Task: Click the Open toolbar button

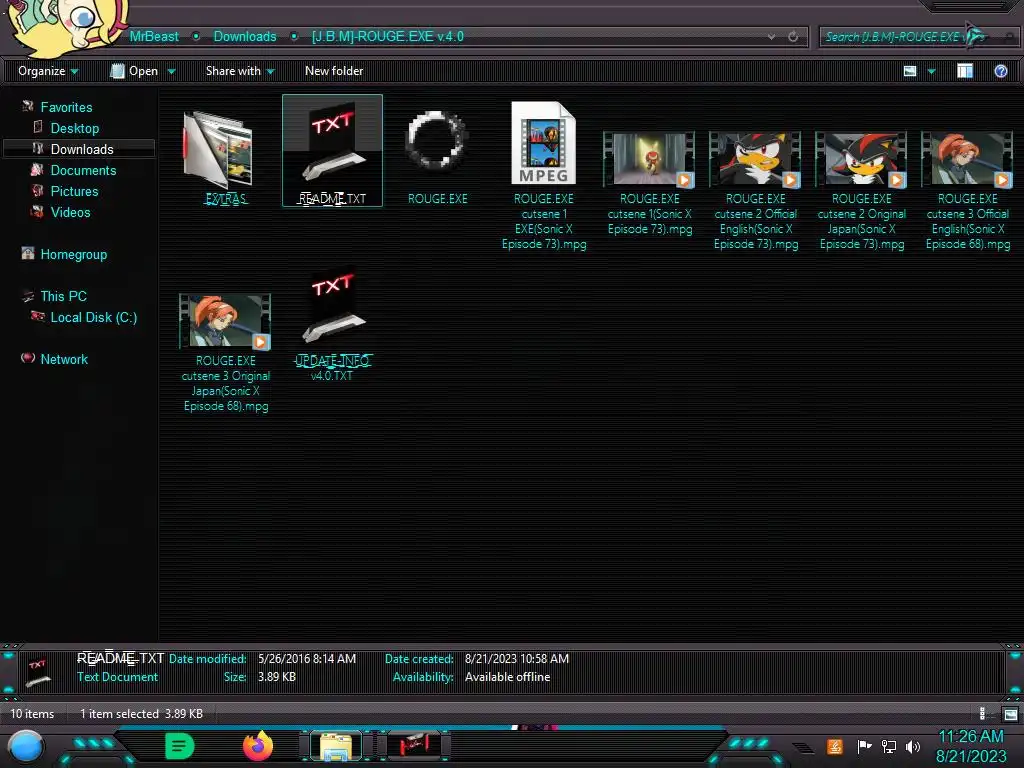Action: coord(134,71)
